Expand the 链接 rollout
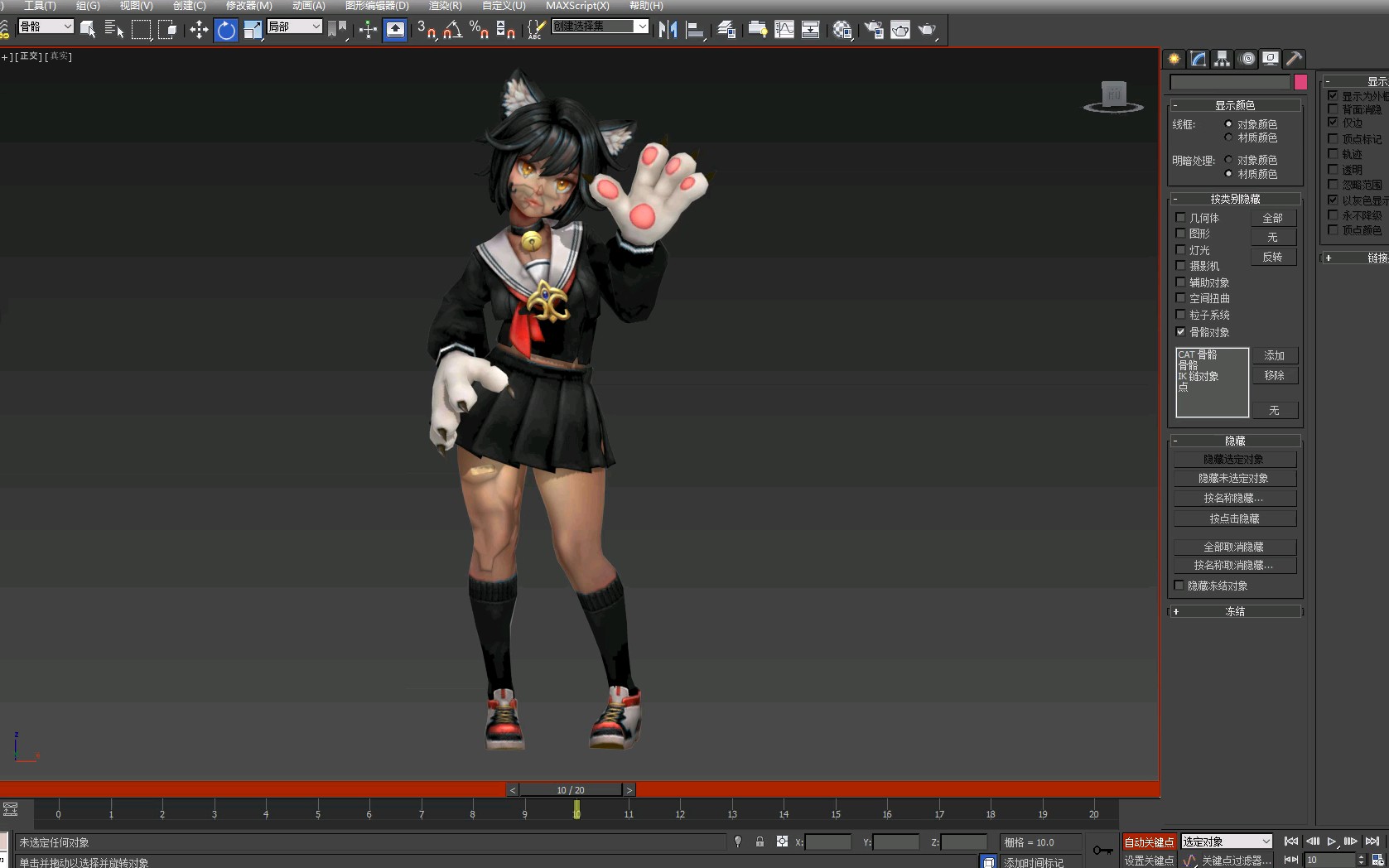 pos(1355,258)
